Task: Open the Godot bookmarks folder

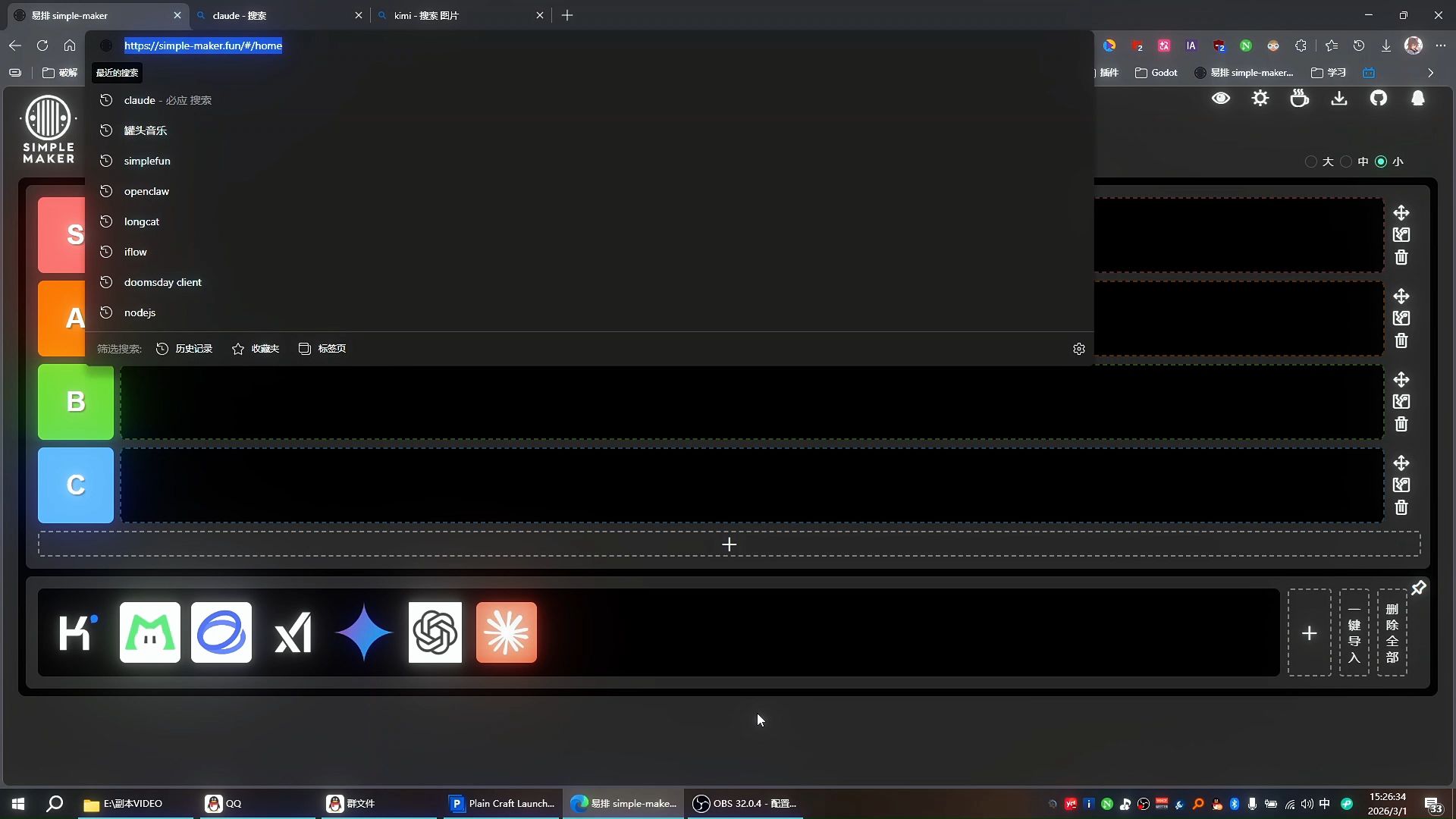Action: [x=1156, y=73]
